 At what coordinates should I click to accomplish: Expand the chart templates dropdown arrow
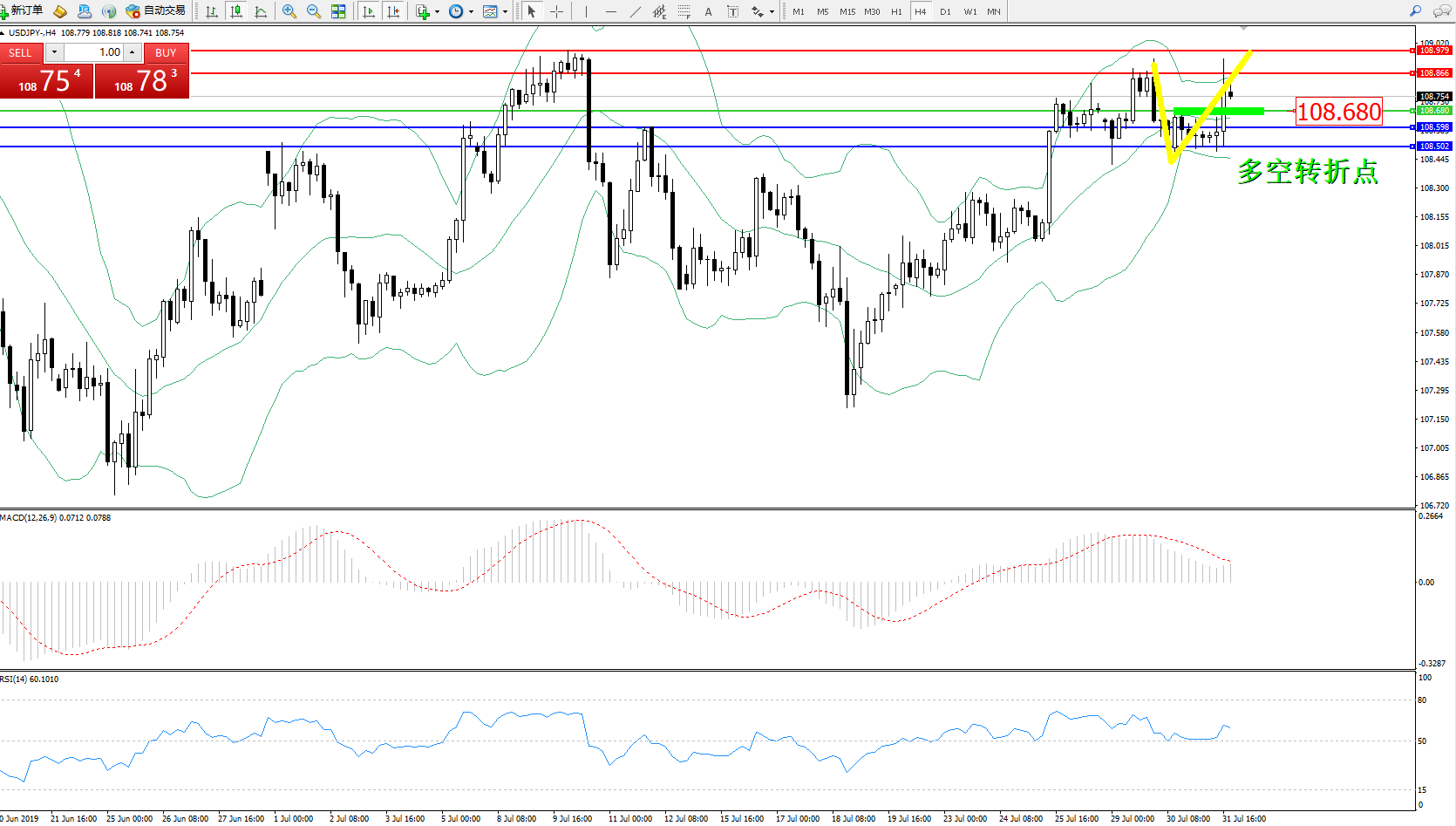click(x=505, y=12)
